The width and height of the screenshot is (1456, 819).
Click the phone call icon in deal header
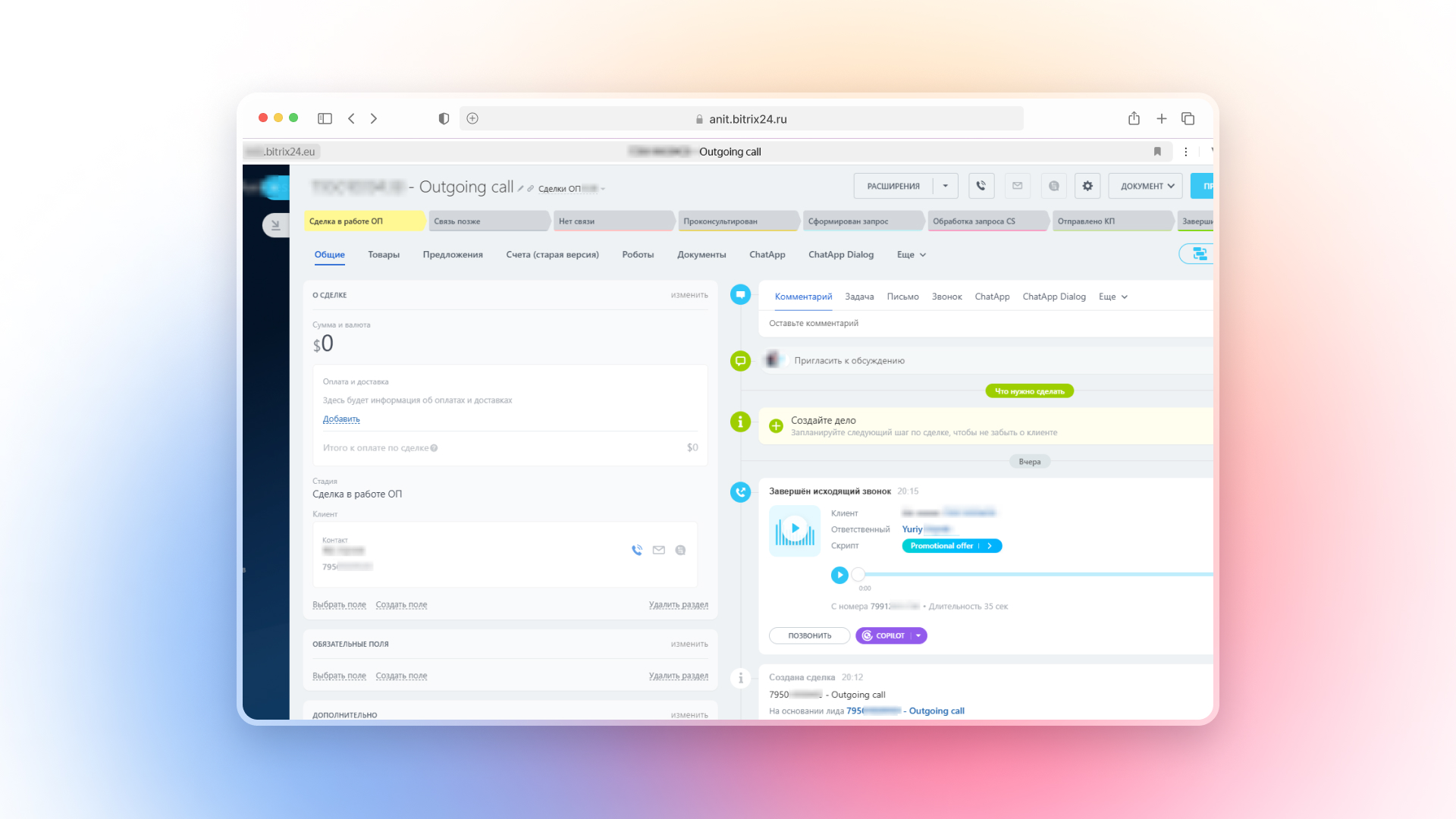click(x=981, y=186)
